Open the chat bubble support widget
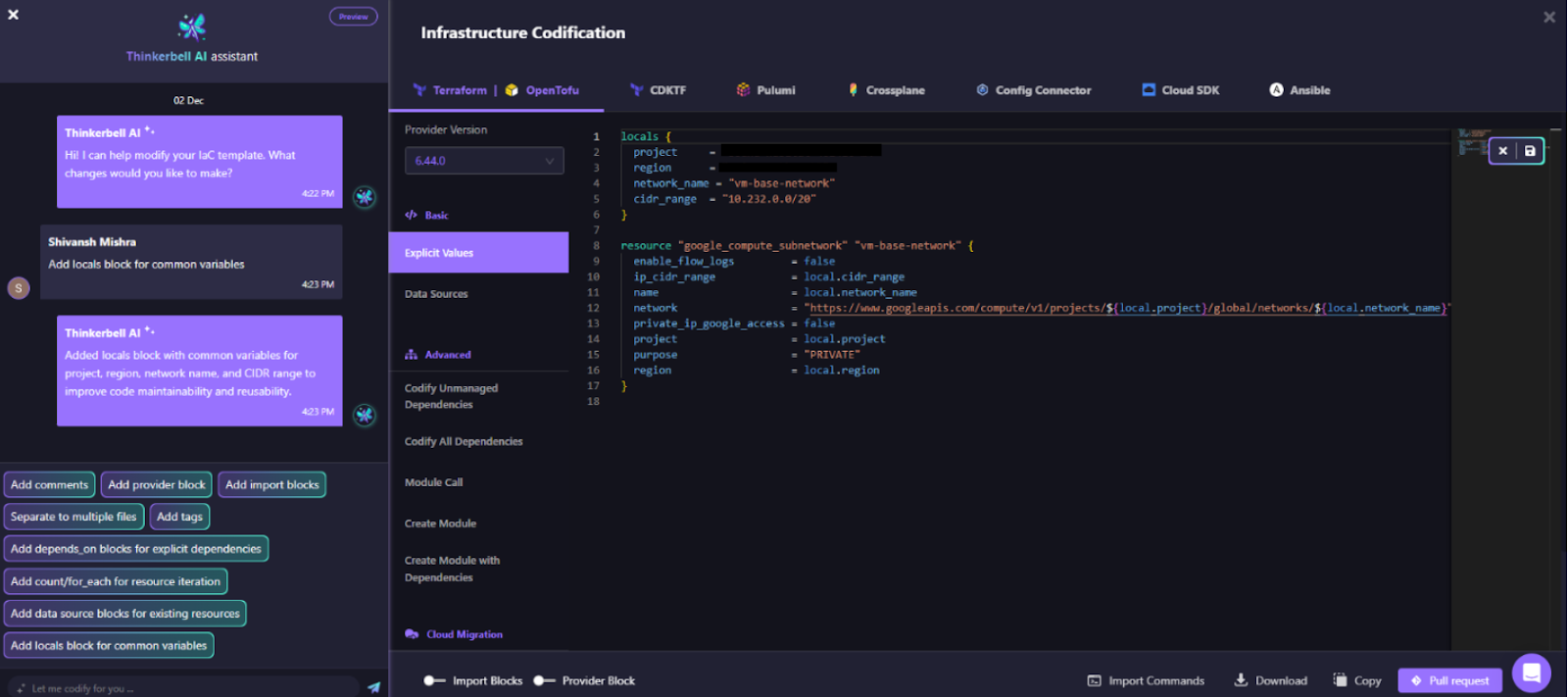This screenshot has width=1568, height=697. [x=1531, y=673]
